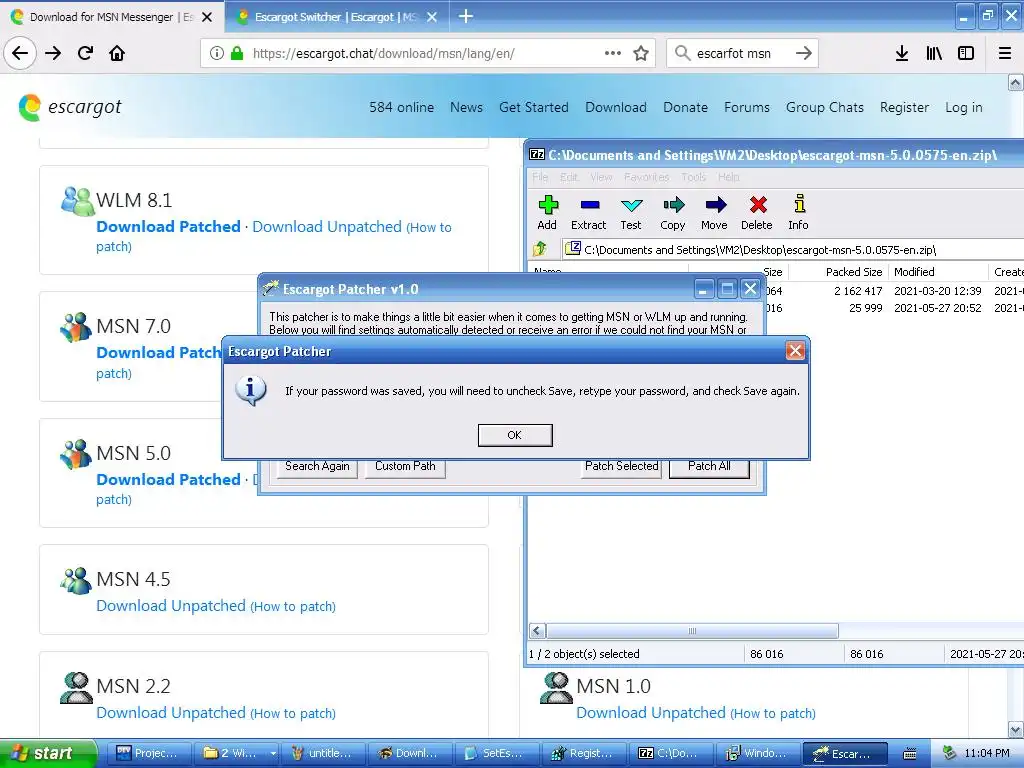
Task: Close the Escargot Patcher message dialog
Action: coord(795,351)
